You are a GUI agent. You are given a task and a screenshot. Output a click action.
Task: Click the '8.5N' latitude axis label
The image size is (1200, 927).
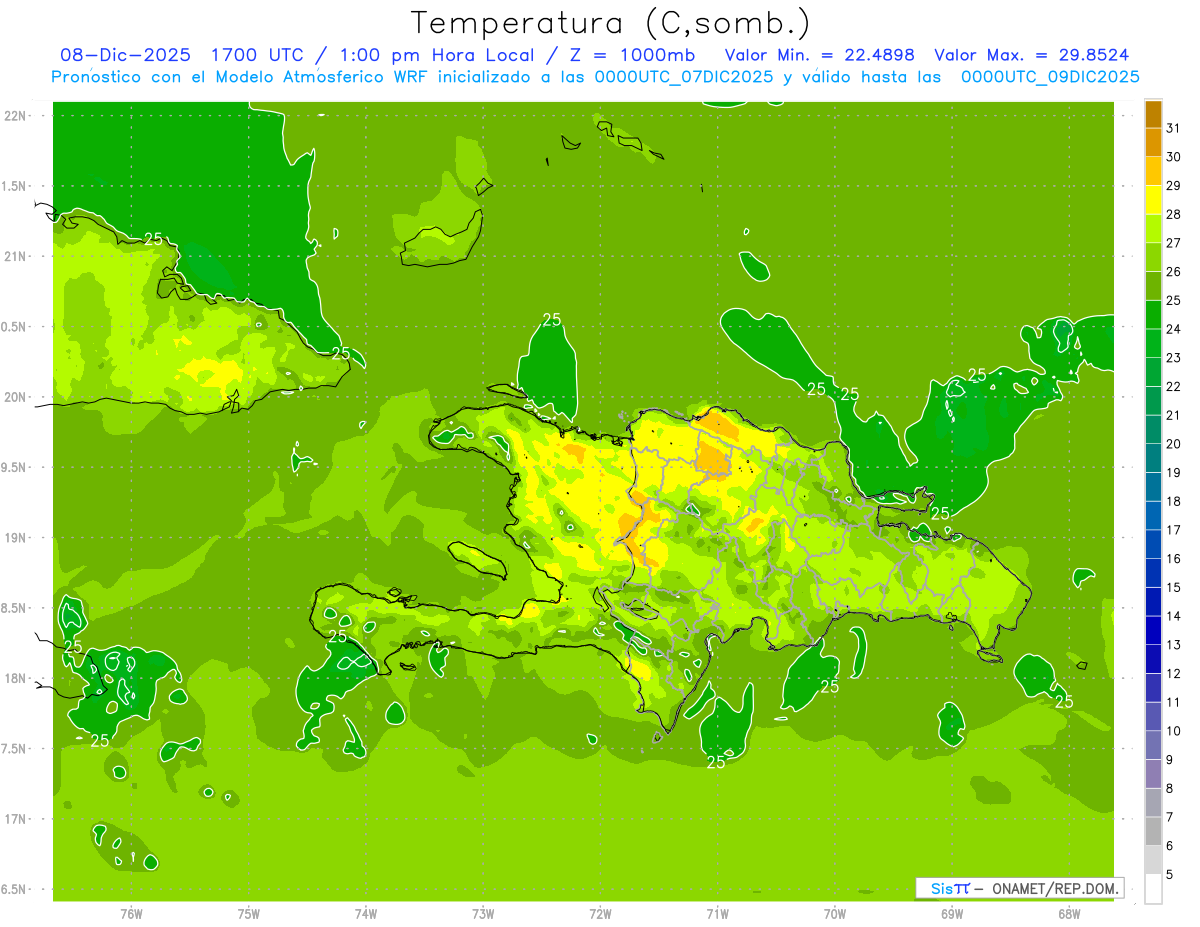click(15, 608)
